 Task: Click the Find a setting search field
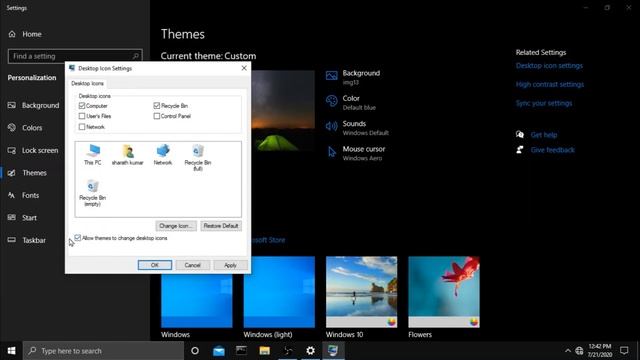click(x=75, y=56)
